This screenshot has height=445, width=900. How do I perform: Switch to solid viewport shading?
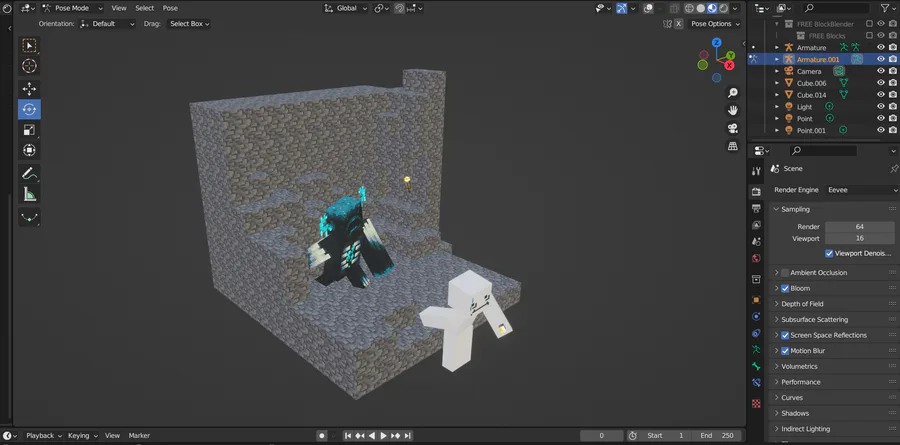701,8
